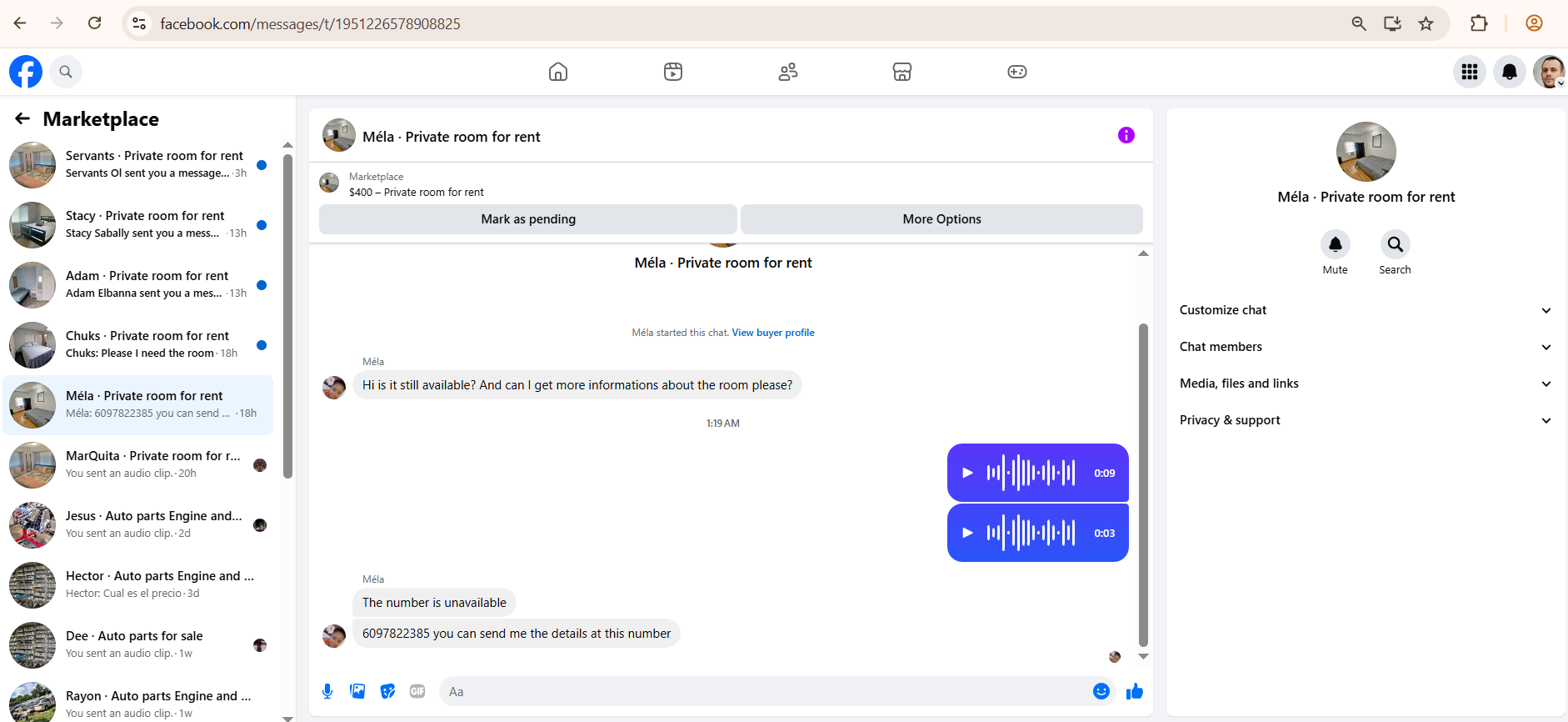Open Chuks Private room chat

[138, 345]
